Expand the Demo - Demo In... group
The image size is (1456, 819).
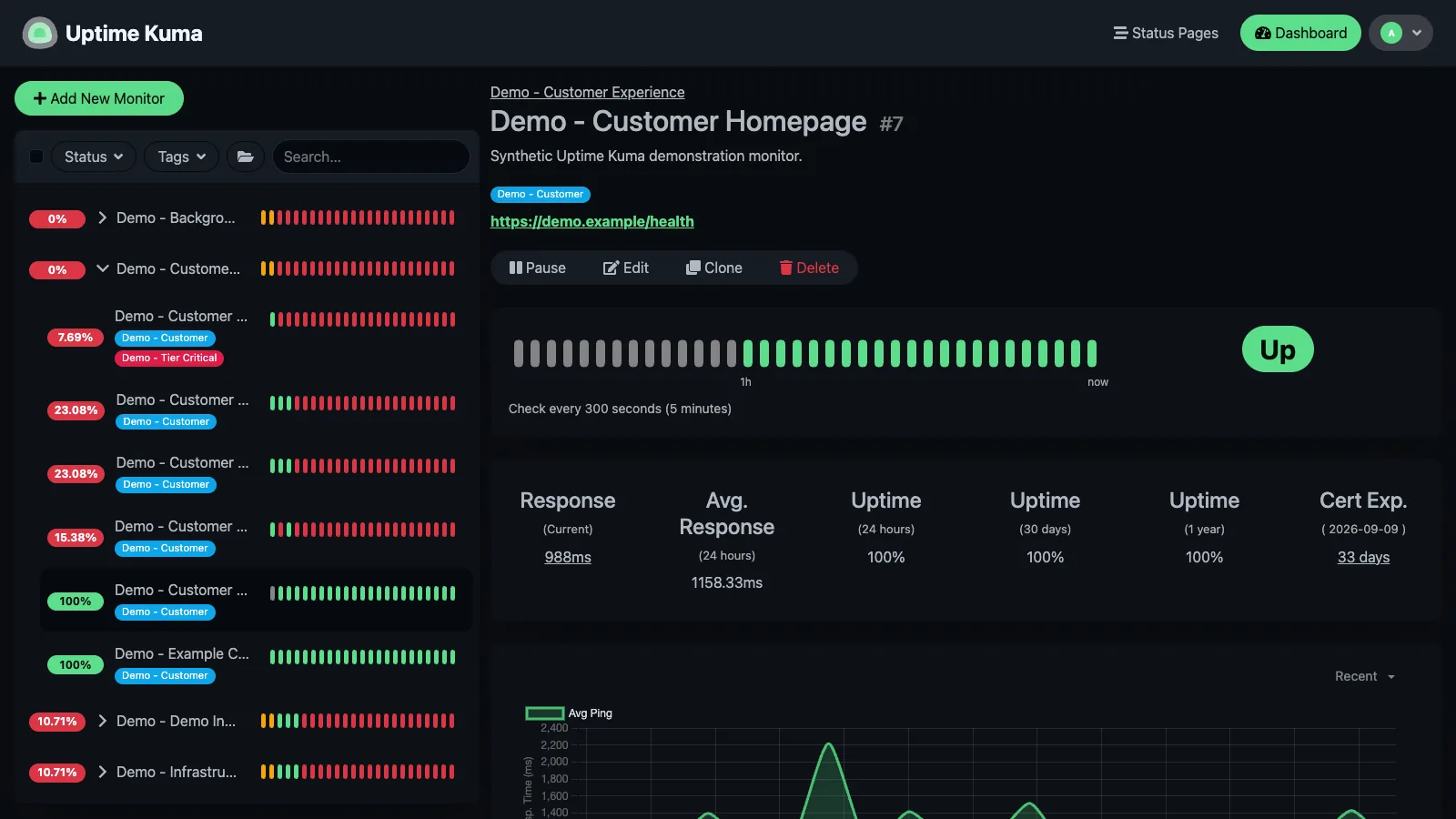pyautogui.click(x=103, y=722)
